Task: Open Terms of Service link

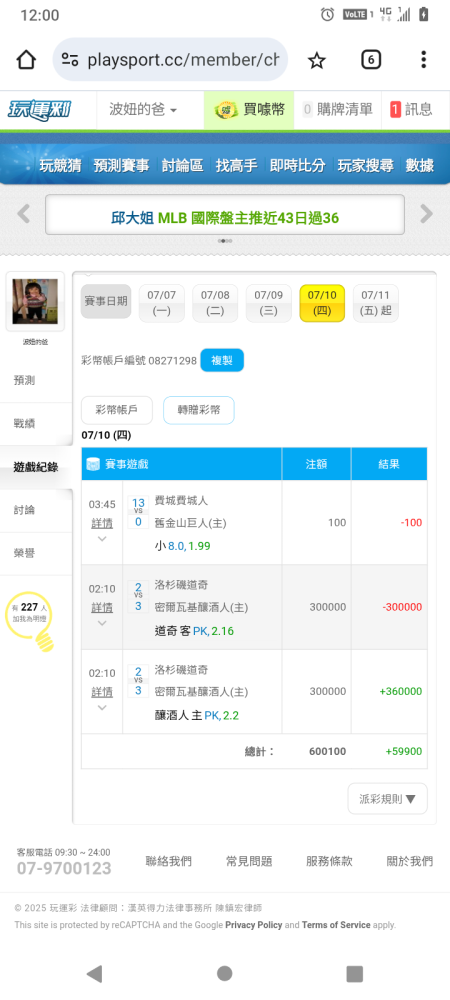Action: (x=336, y=925)
